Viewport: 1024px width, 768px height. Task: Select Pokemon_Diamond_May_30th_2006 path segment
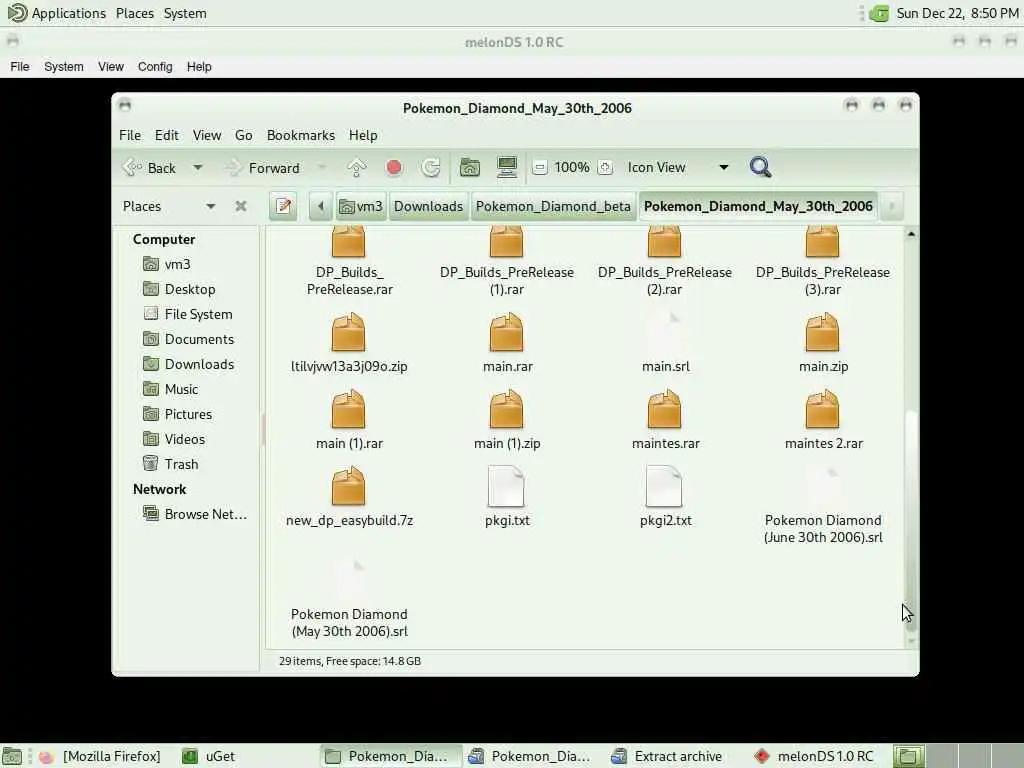[758, 206]
